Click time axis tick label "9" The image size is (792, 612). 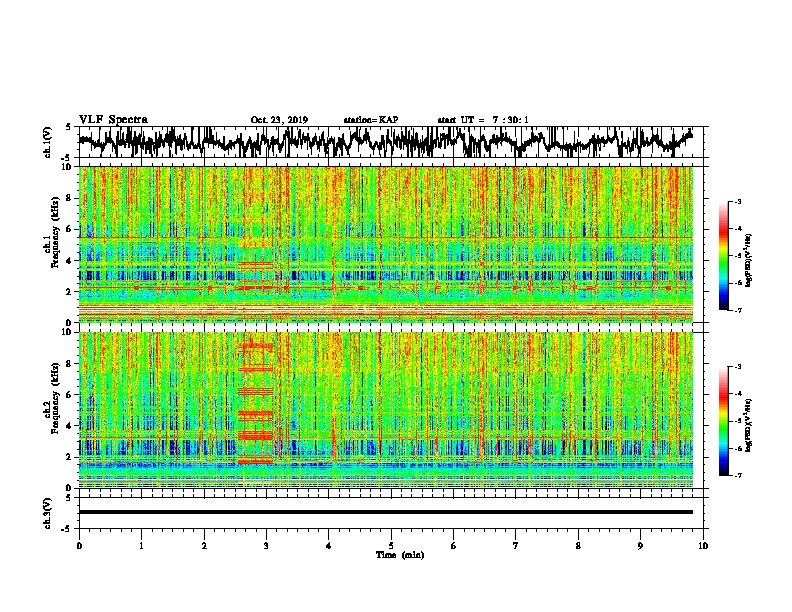640,546
